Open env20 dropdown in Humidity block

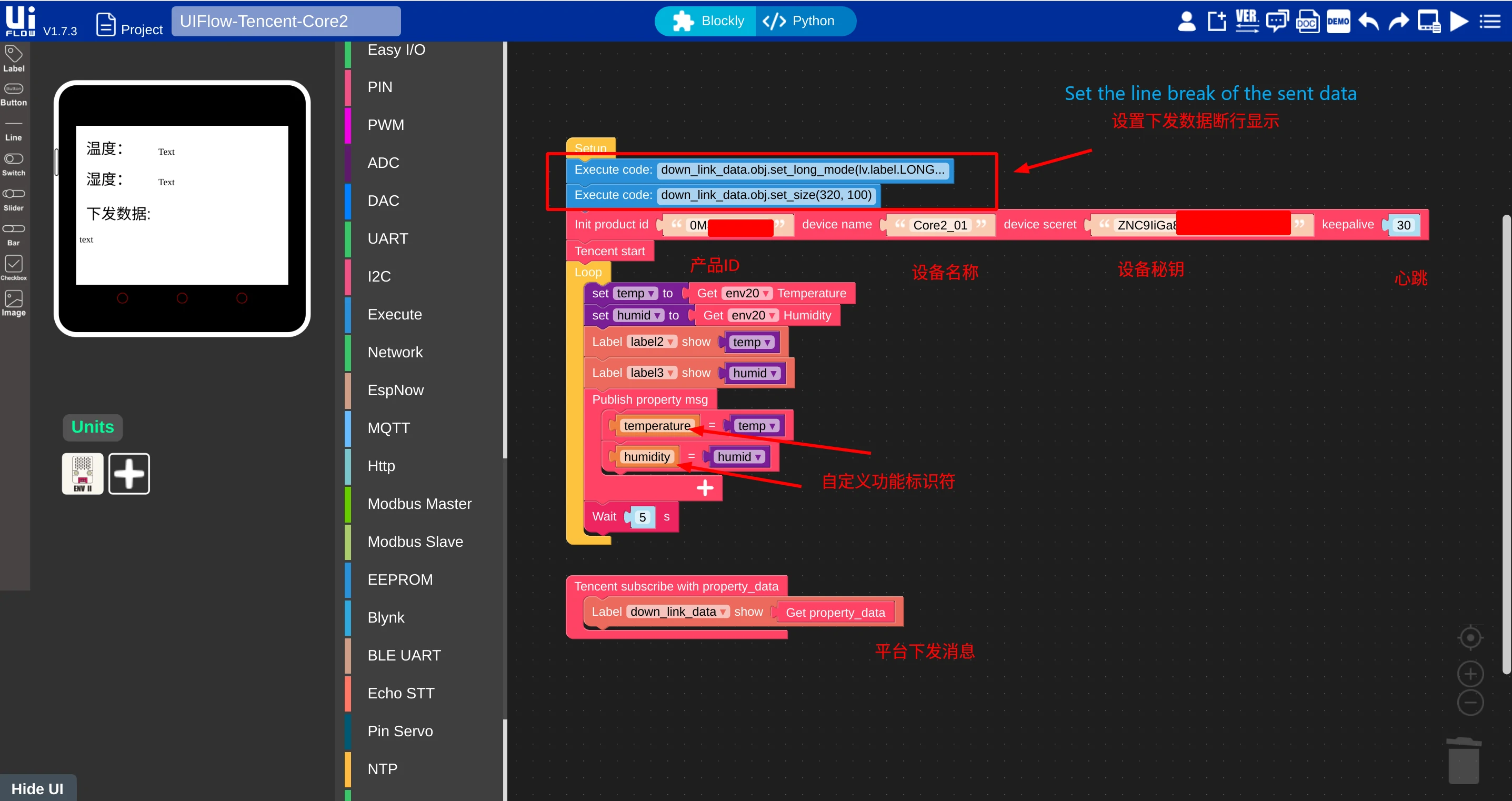753,316
